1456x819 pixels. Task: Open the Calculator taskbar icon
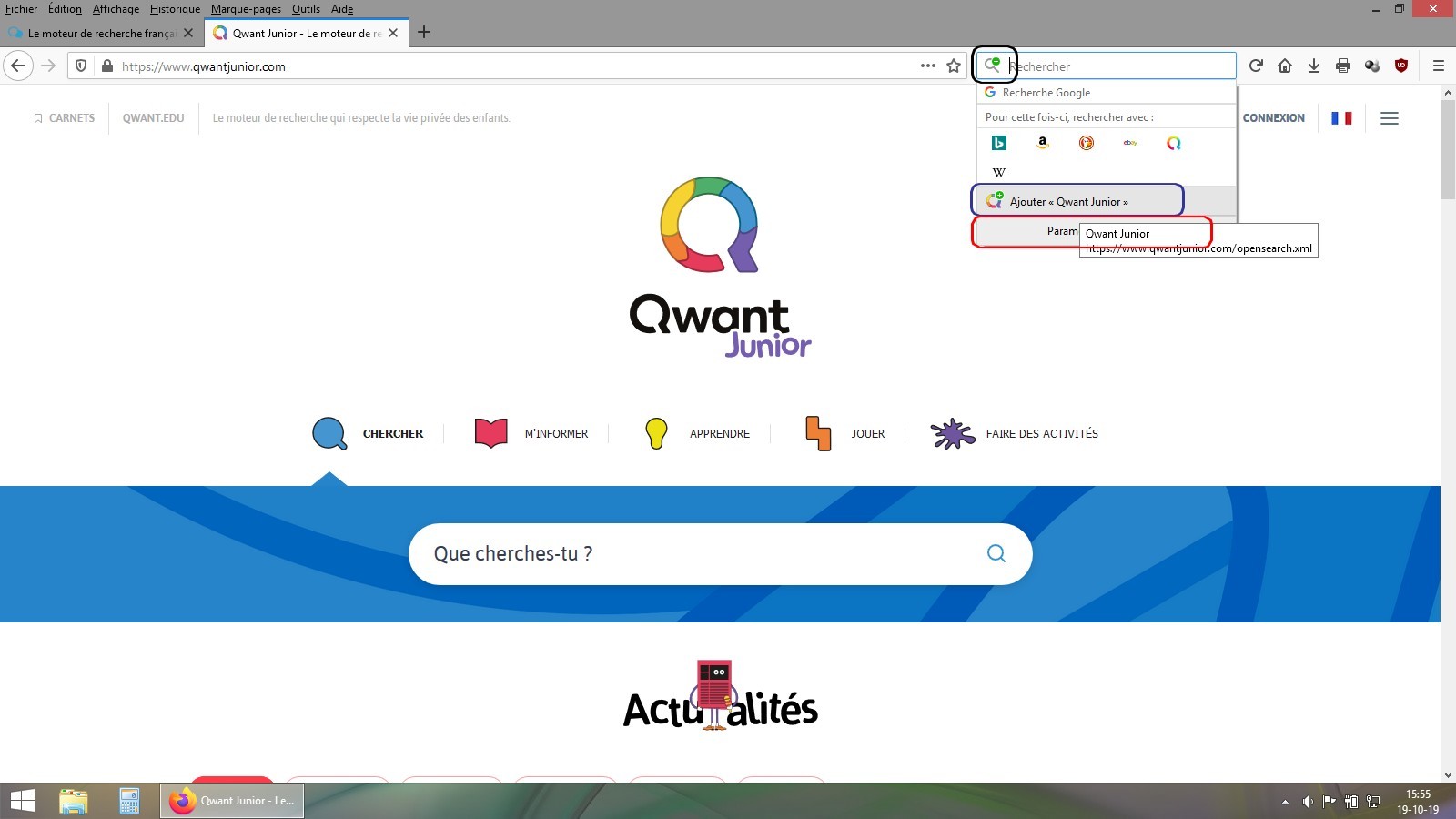(x=129, y=801)
